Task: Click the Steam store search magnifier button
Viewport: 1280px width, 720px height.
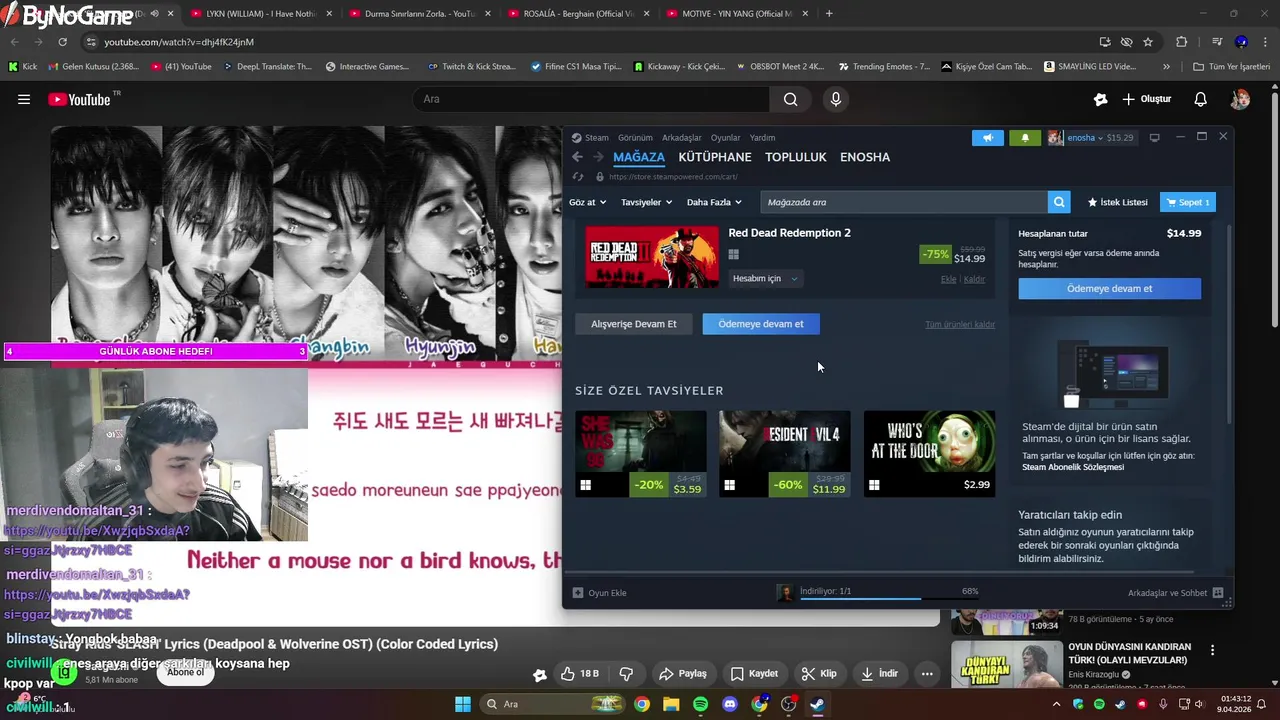Action: click(x=1059, y=202)
